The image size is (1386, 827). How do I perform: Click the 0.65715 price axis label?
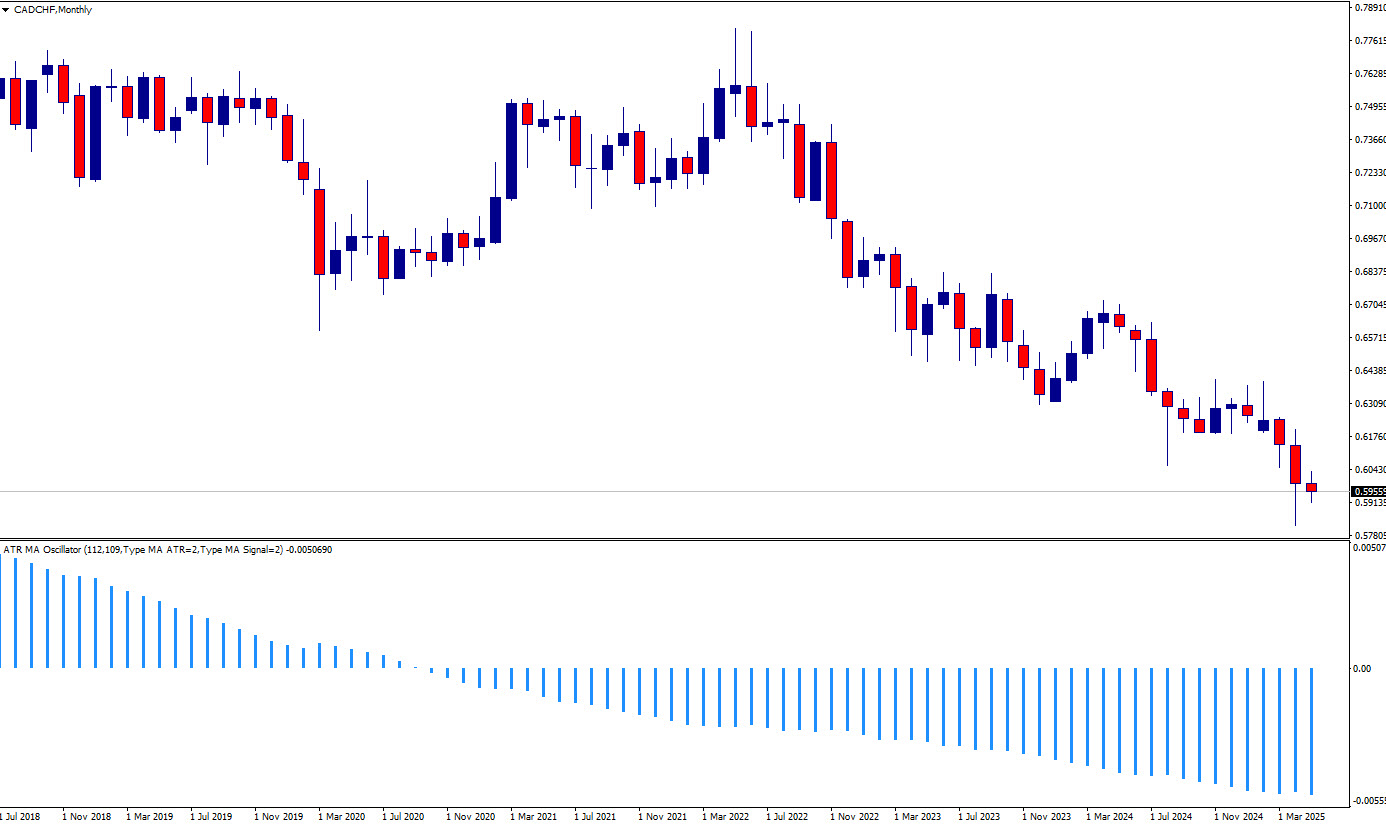pos(1368,338)
